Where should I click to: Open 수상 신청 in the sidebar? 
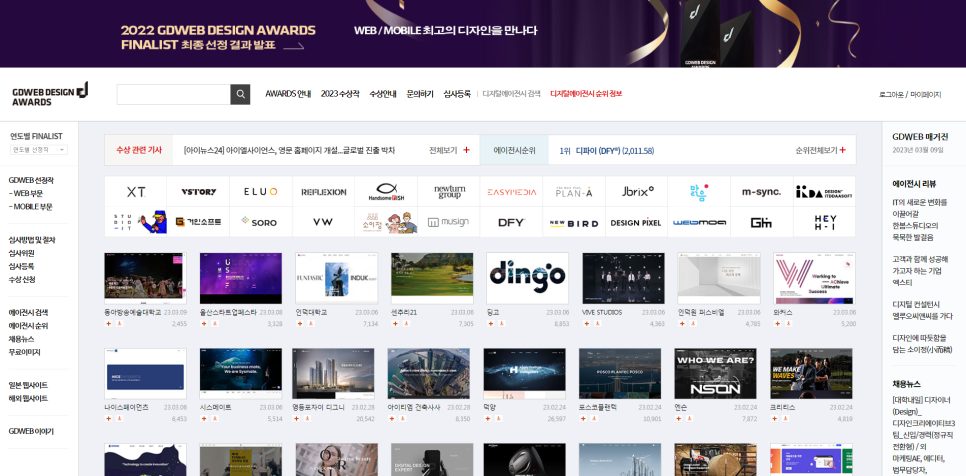point(22,280)
